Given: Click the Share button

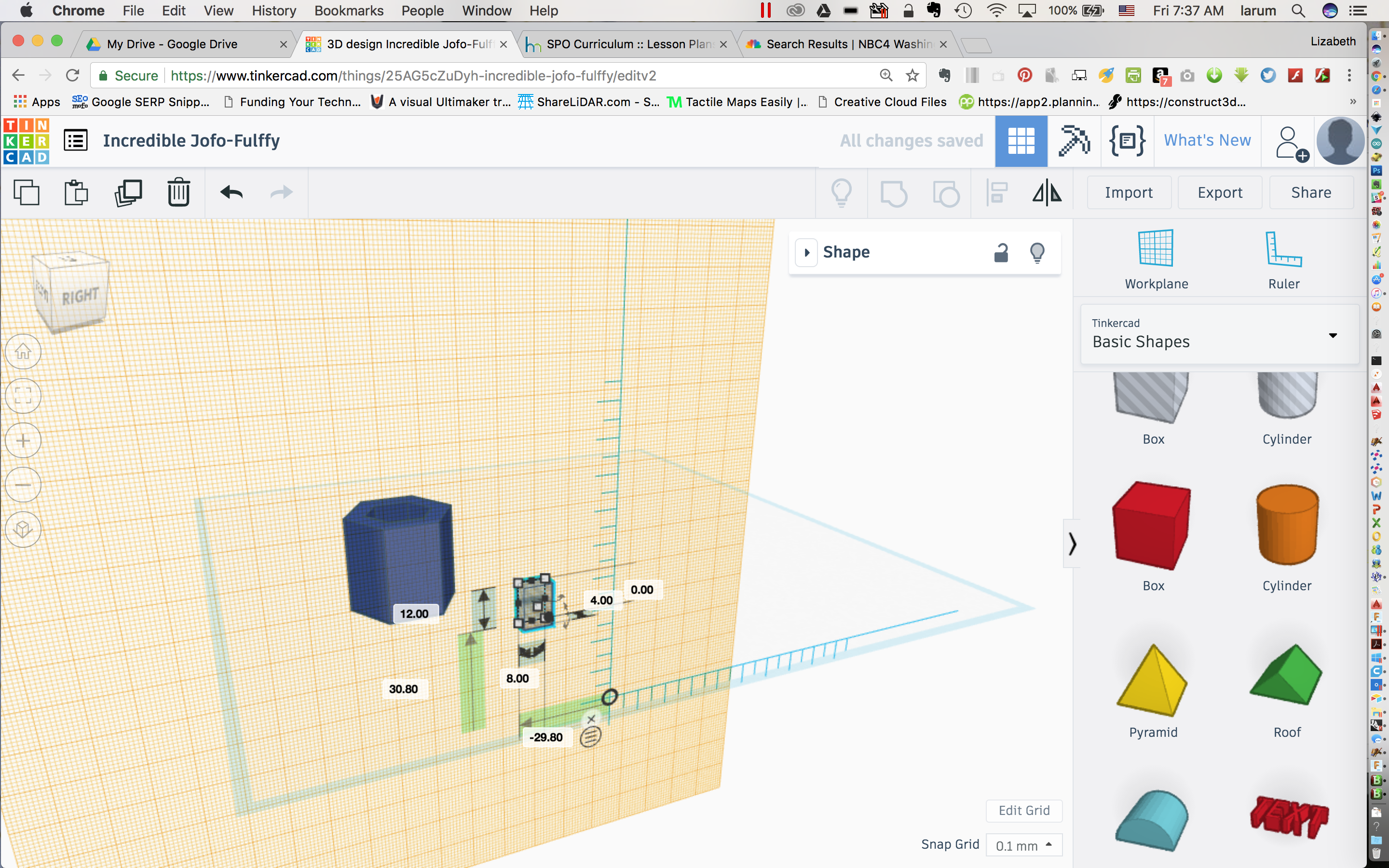Looking at the screenshot, I should tap(1311, 192).
